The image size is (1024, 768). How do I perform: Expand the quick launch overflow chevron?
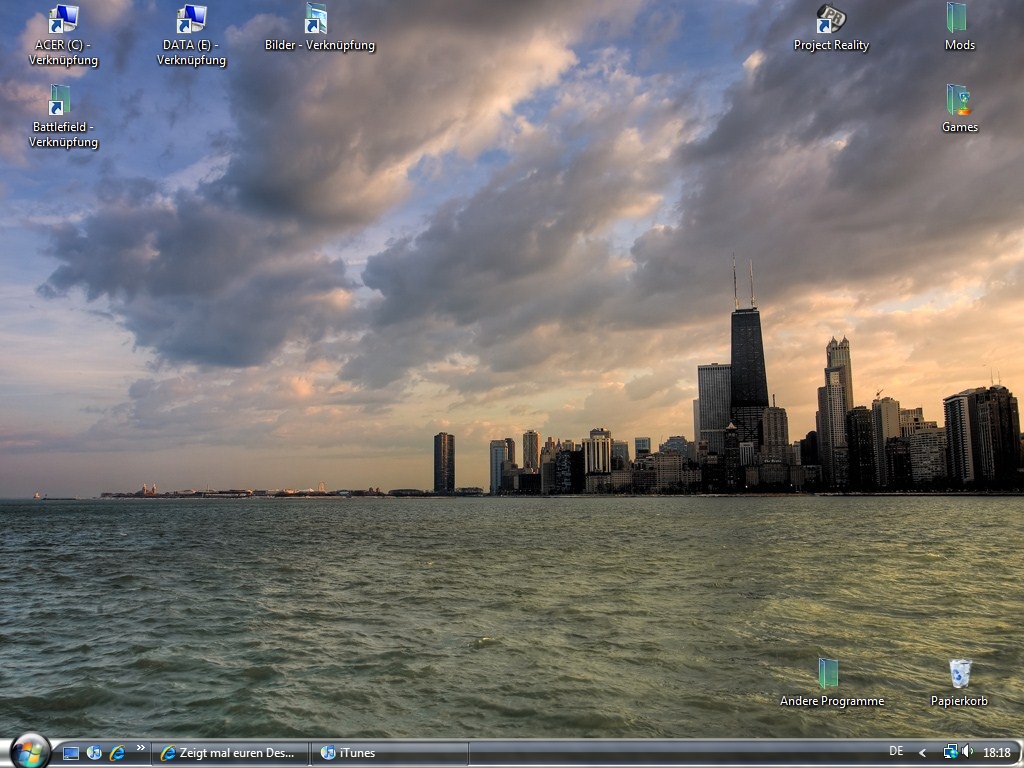click(141, 748)
